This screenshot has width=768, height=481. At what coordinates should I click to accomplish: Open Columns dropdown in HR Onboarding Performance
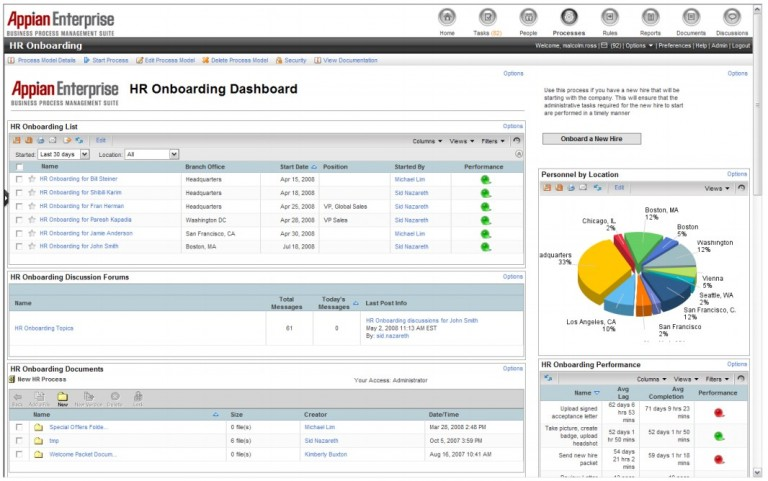[651, 379]
